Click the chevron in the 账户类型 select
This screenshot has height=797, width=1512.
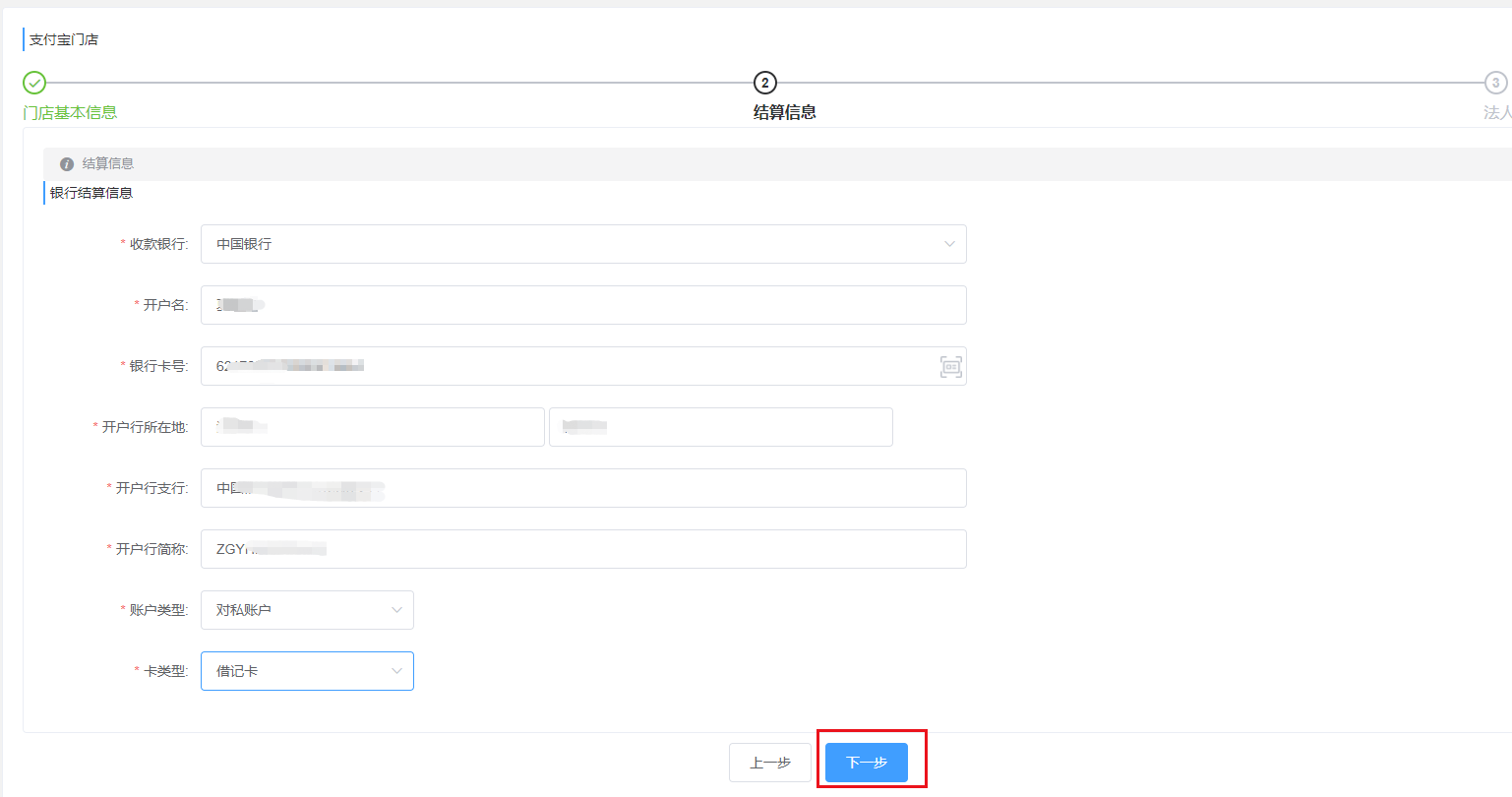click(x=396, y=610)
